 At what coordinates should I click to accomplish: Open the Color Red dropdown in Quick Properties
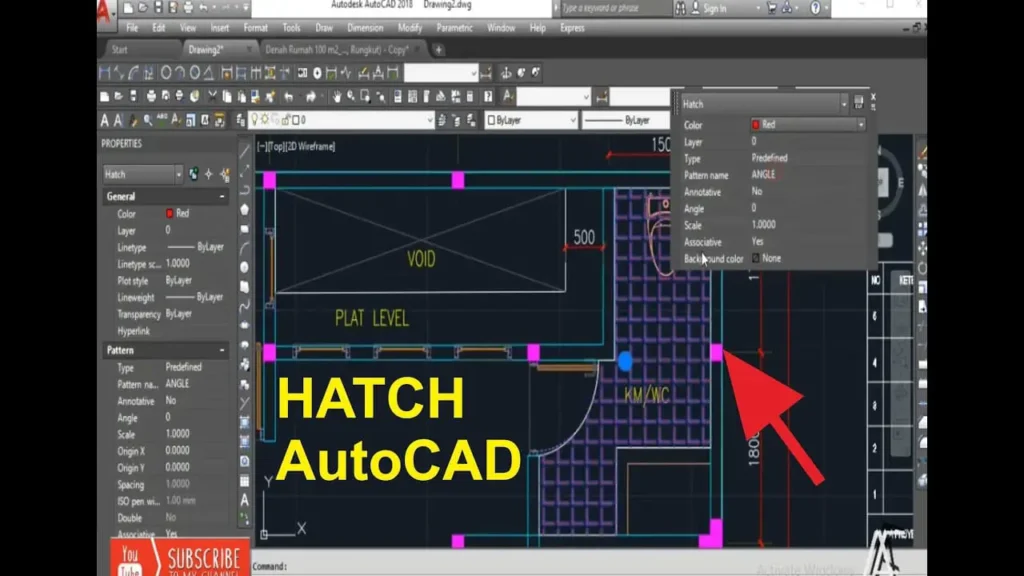(860, 125)
